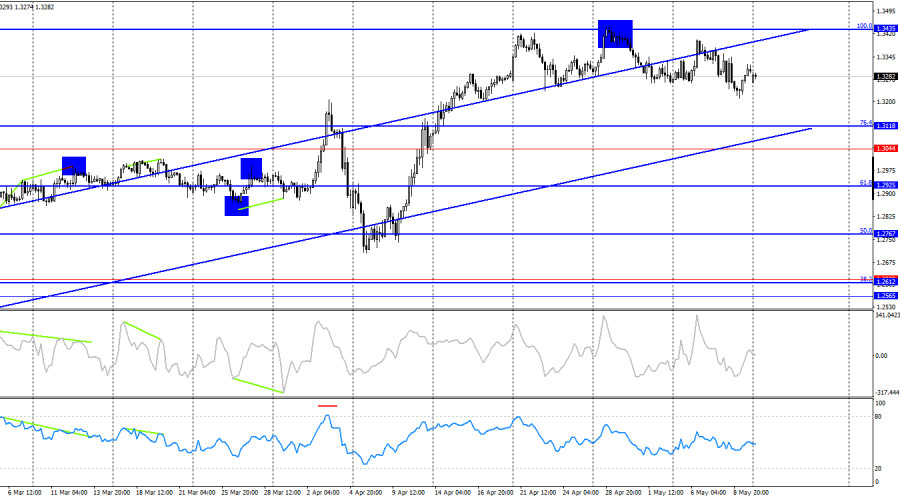Select the blue rectangle at the 1.3435 peak
This screenshot has height=500, width=900.
point(615,34)
